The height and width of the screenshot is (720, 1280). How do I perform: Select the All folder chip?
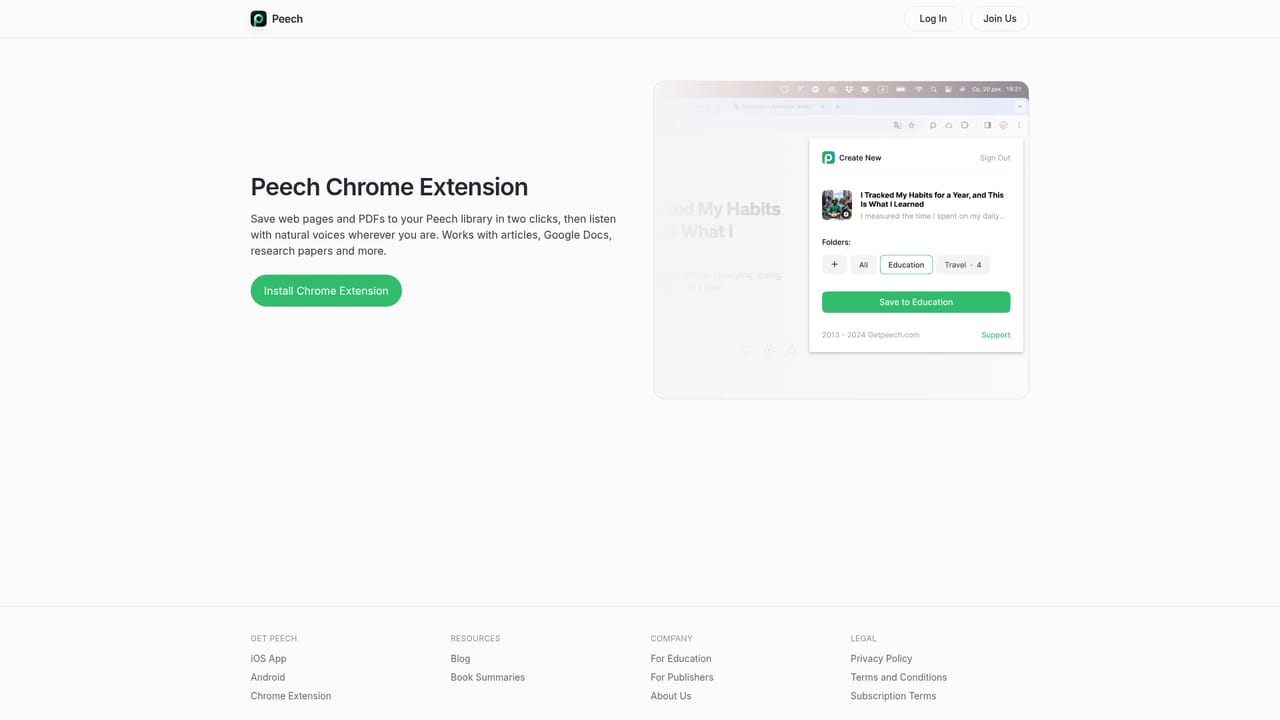[863, 265]
